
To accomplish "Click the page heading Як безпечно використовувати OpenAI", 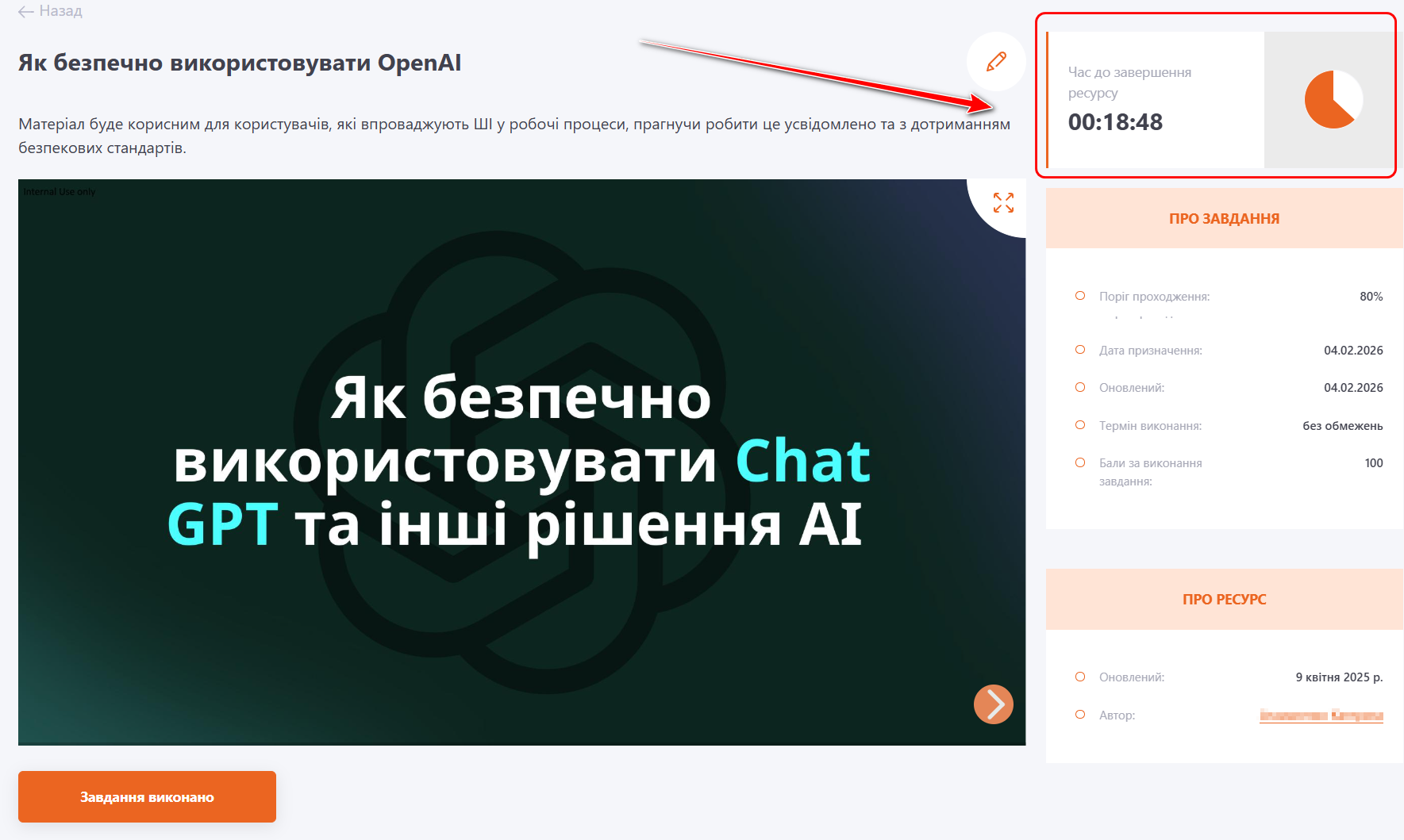I will (x=240, y=63).
